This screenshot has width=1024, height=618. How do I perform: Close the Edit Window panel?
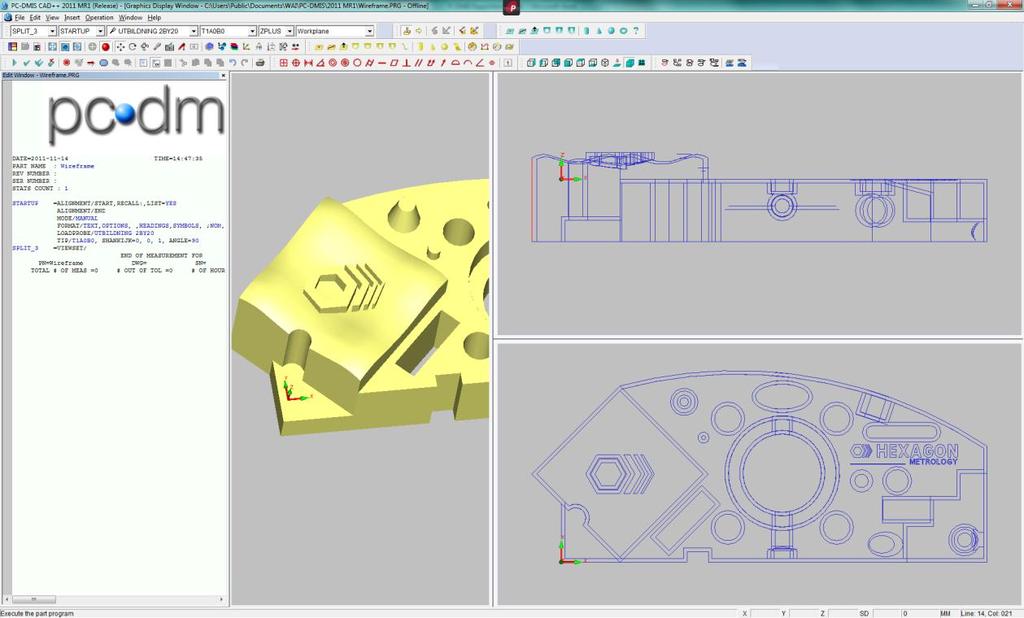[223, 75]
